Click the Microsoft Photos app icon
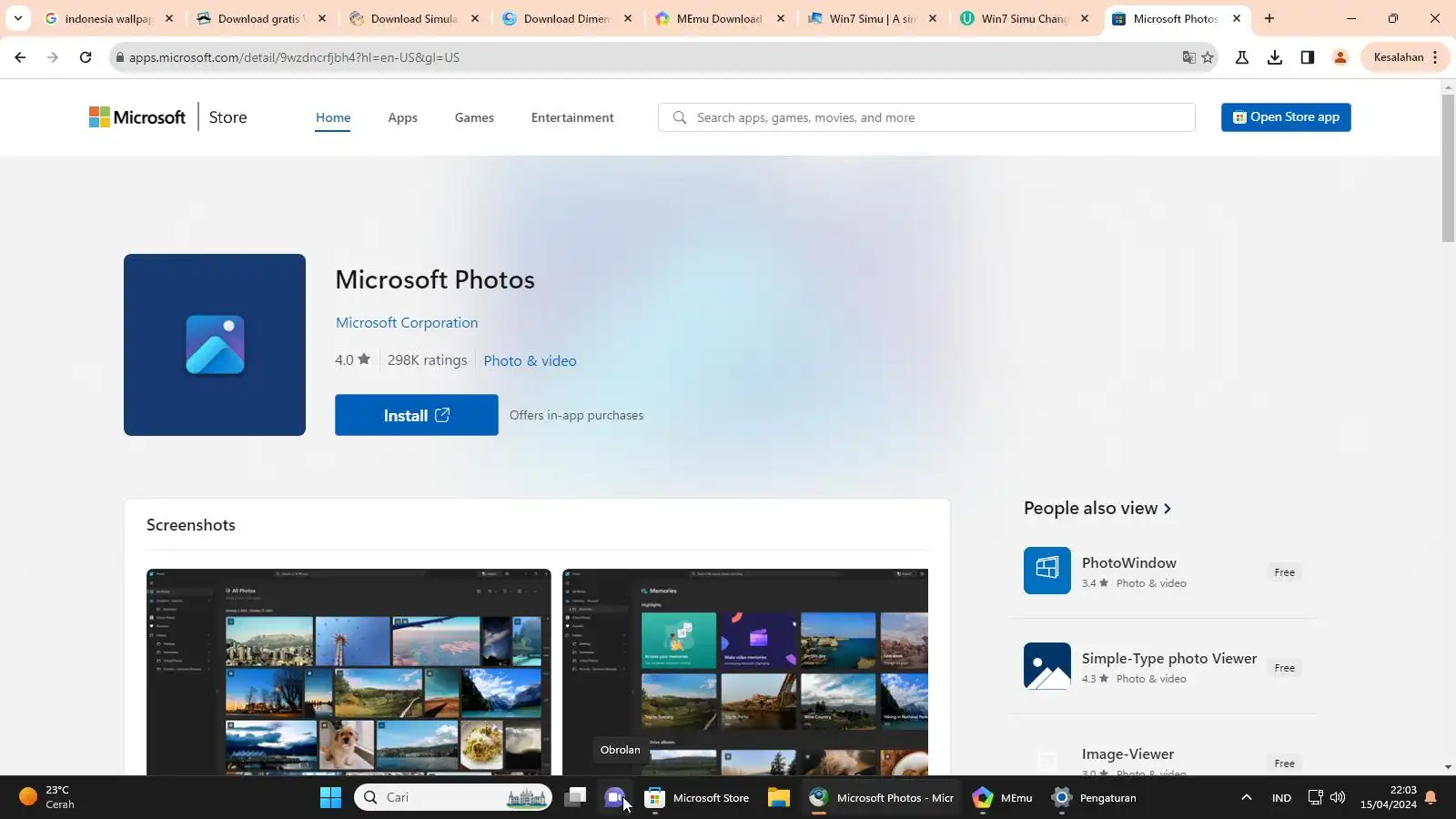Screen dimensions: 1456x819 tap(215, 345)
